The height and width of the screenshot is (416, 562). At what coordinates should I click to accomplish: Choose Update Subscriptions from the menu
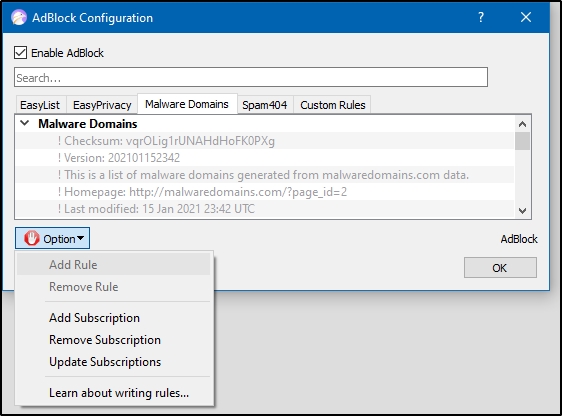click(x=114, y=362)
